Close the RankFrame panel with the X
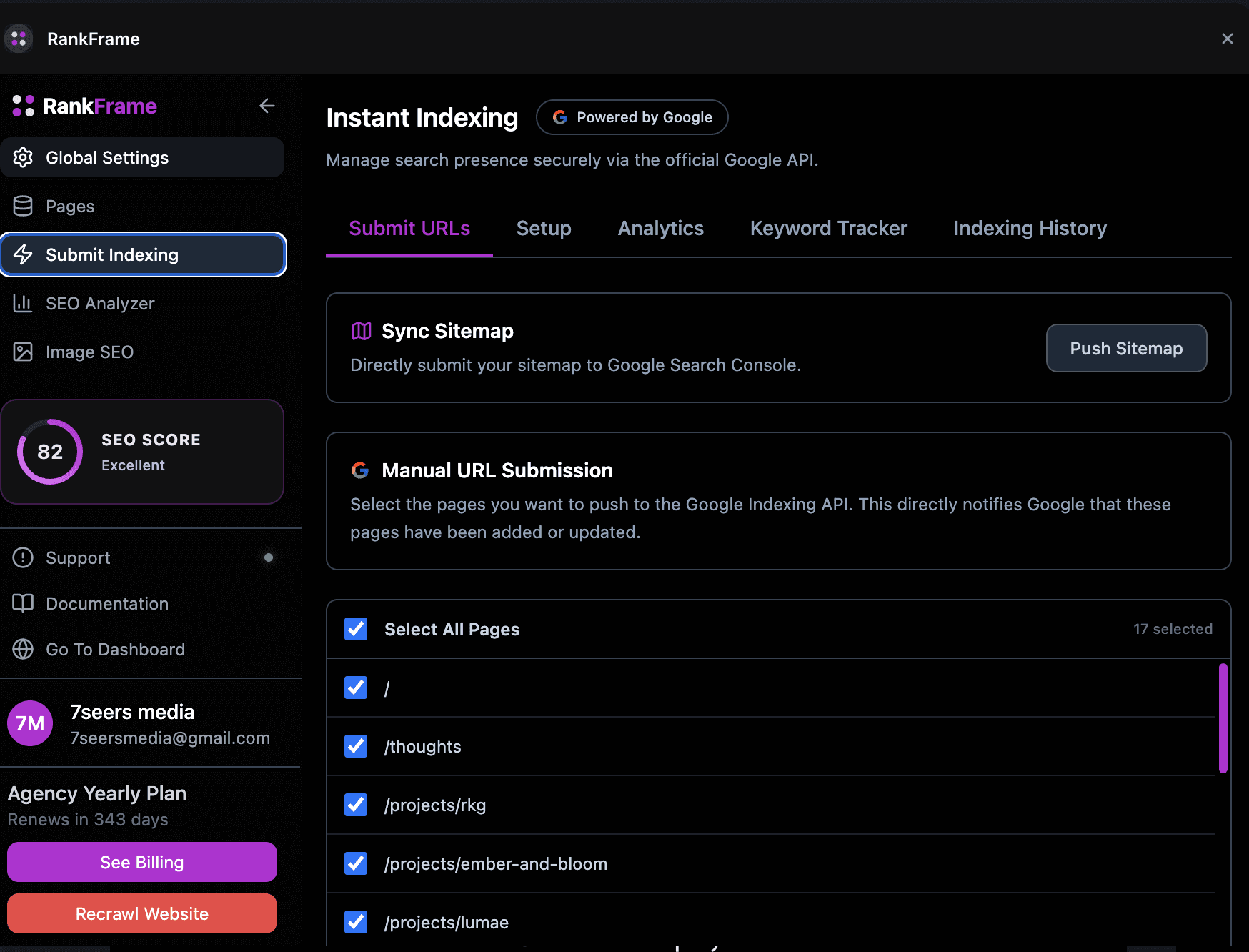This screenshot has height=952, width=1249. (x=1228, y=39)
